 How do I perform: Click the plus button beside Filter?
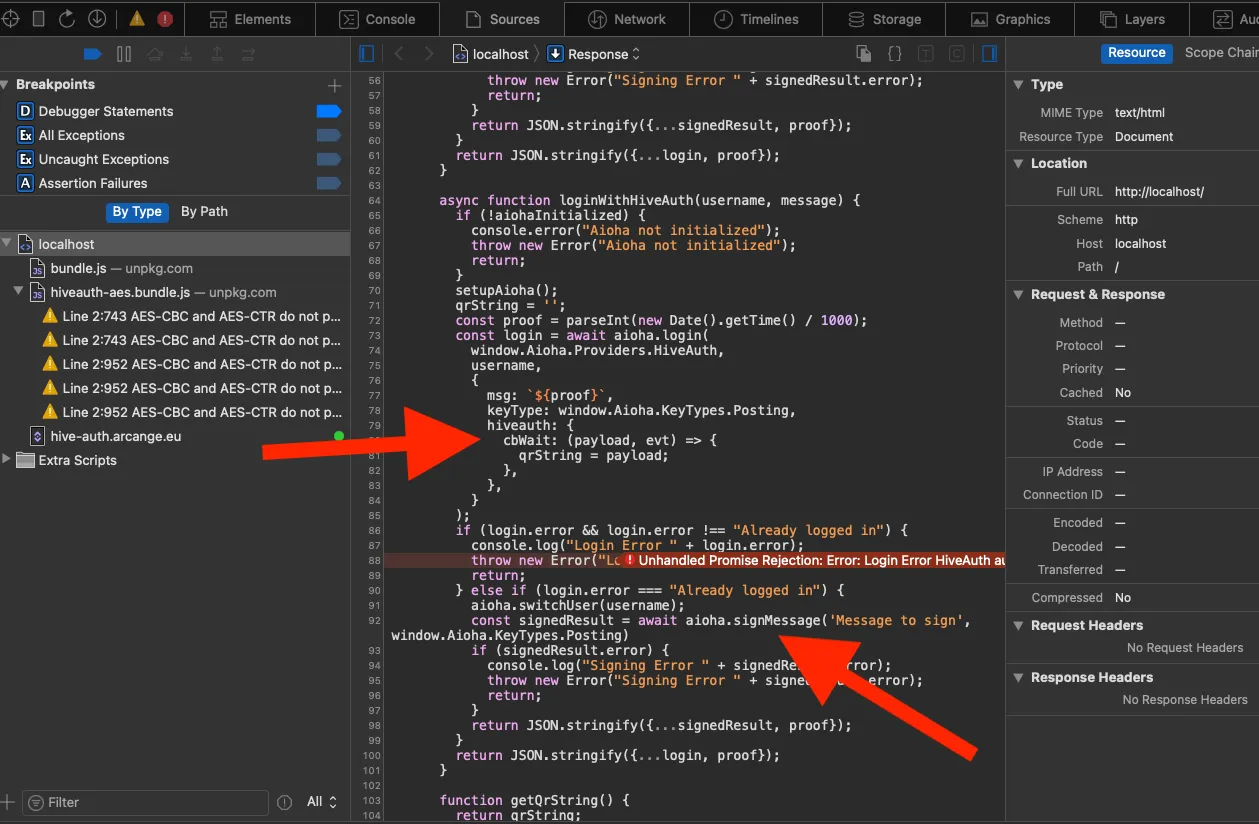[x=8, y=802]
